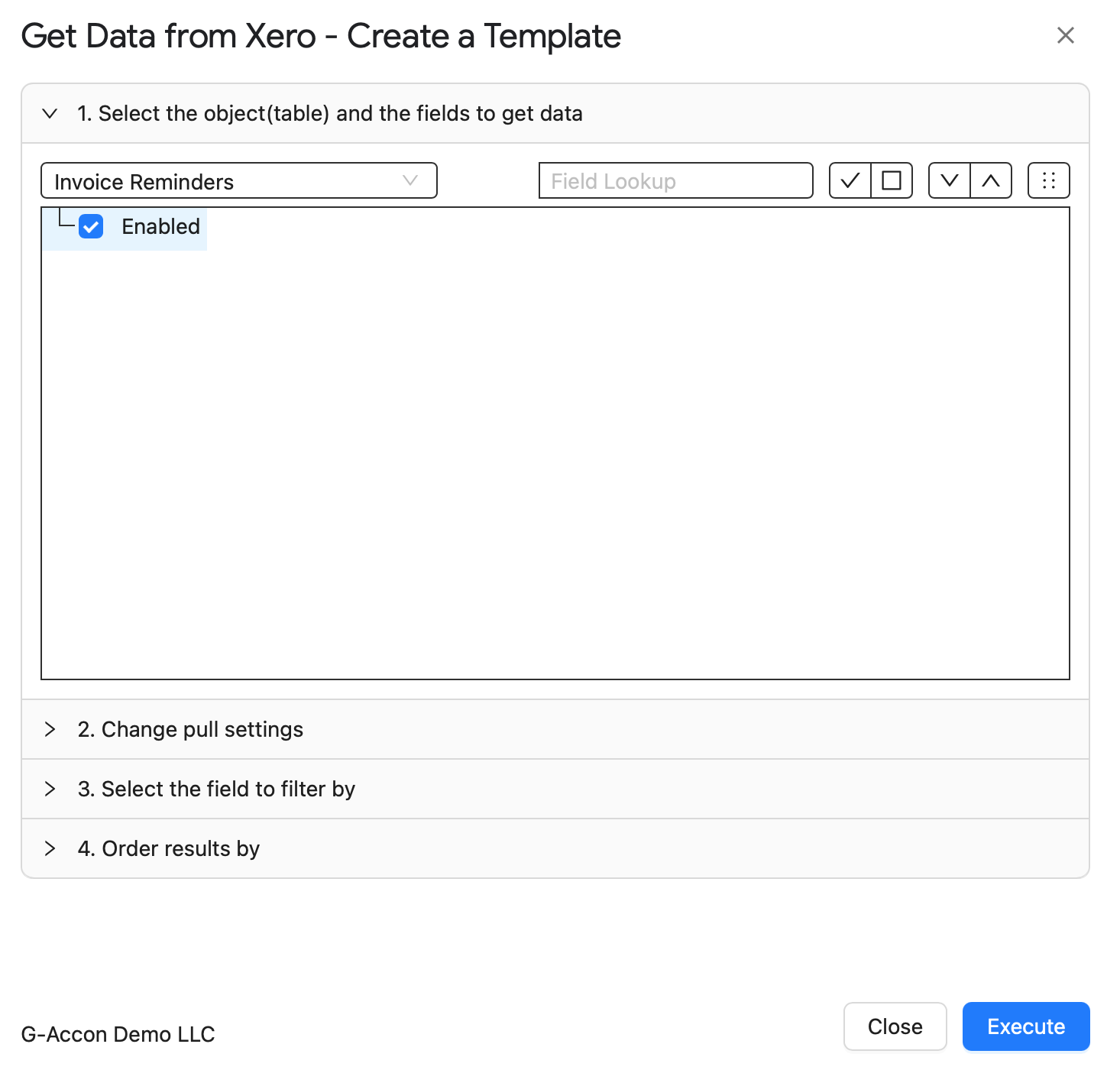Viewport: 1120px width, 1070px height.
Task: Expand section 2 Change pull settings
Action: coord(555,729)
